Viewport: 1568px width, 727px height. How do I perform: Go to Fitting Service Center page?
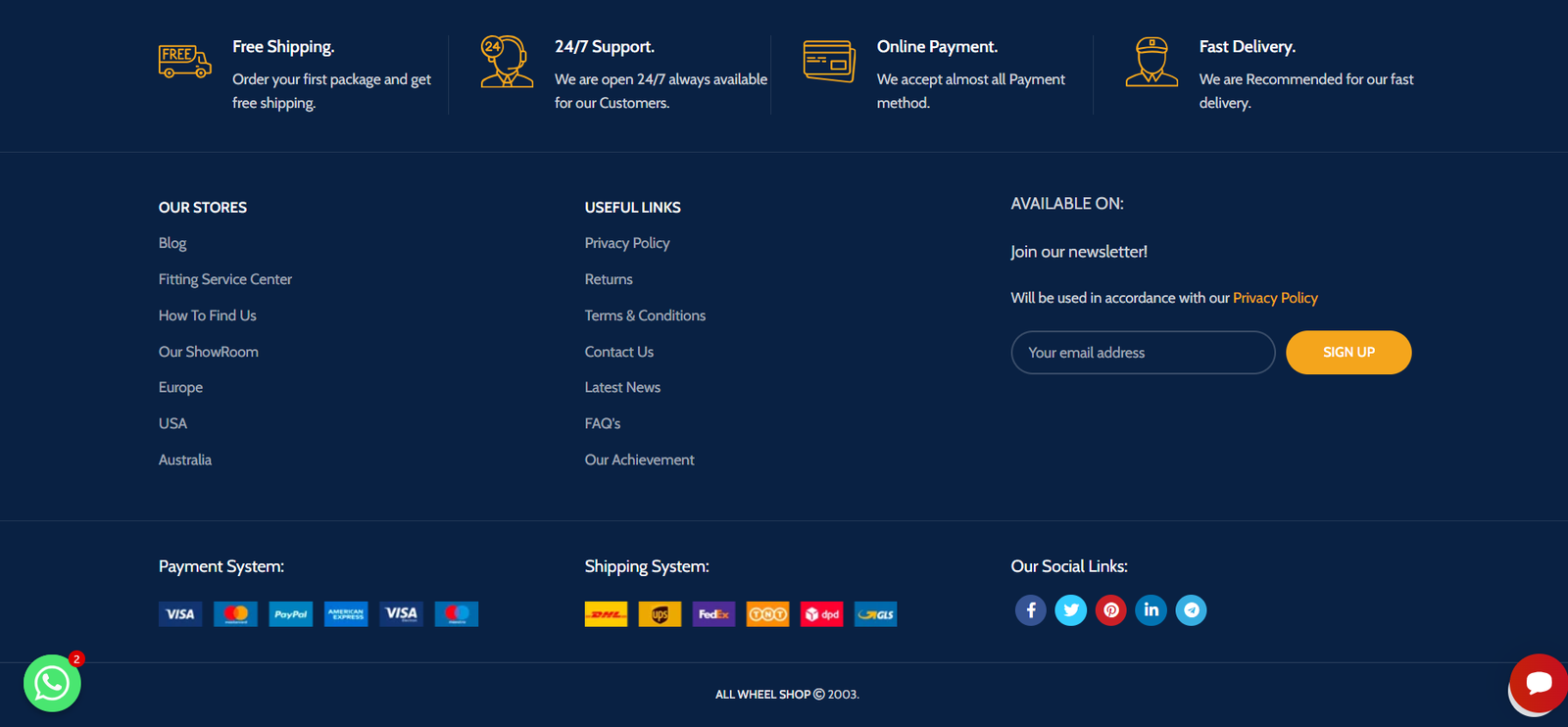(225, 279)
